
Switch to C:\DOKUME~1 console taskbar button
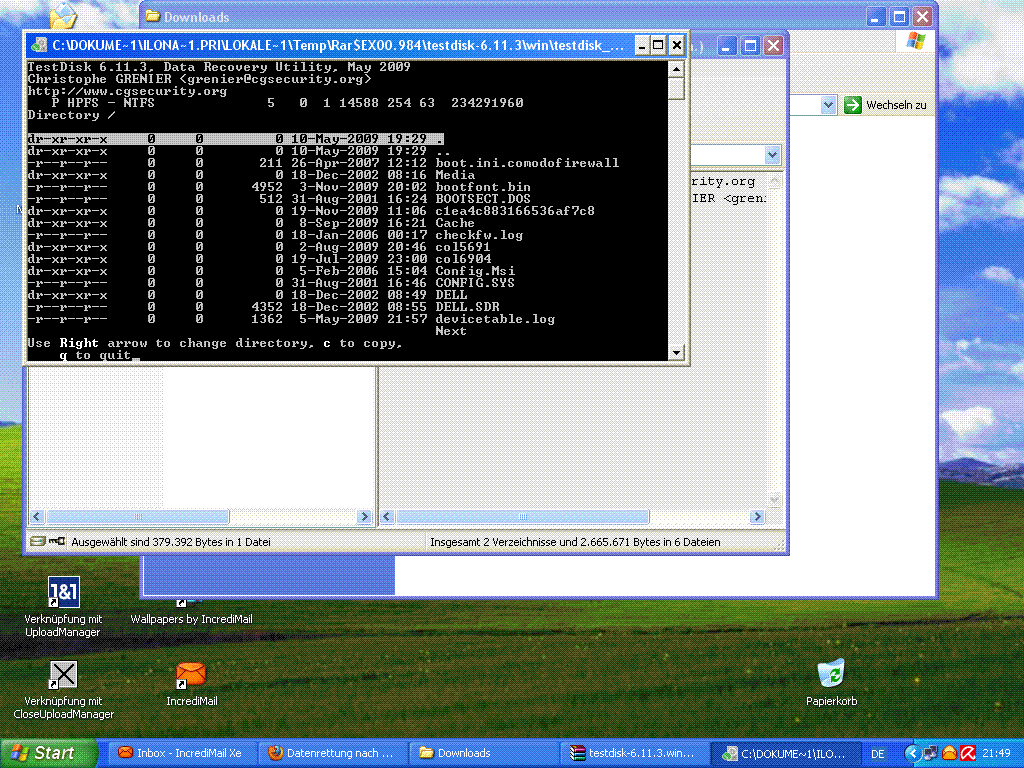point(784,753)
